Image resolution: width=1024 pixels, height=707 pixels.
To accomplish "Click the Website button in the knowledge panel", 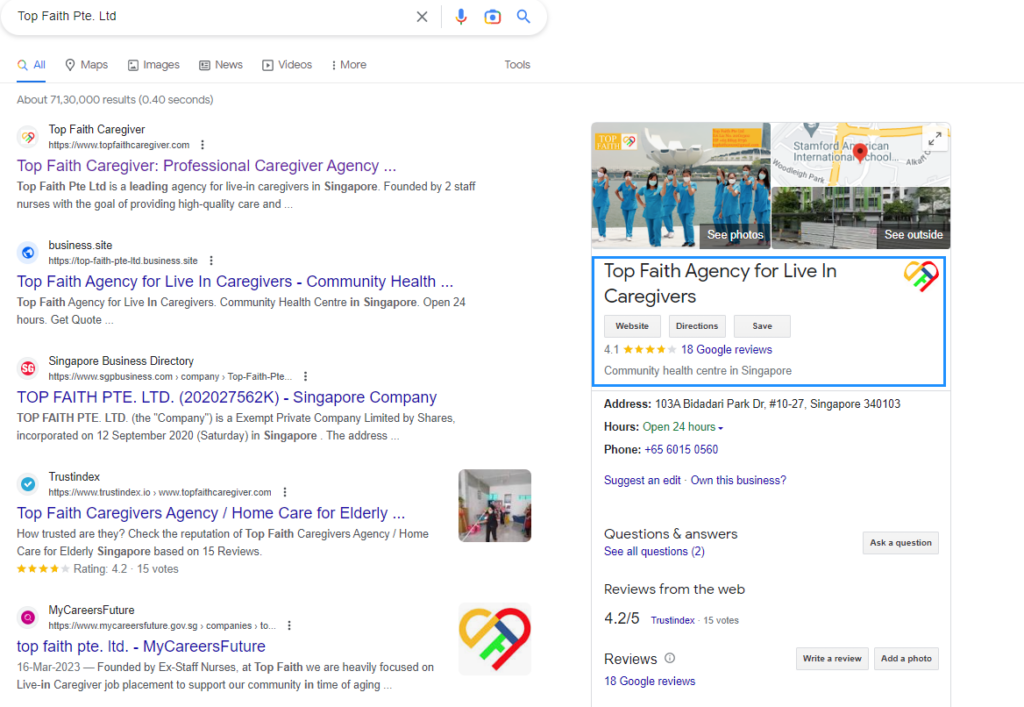I will [632, 326].
